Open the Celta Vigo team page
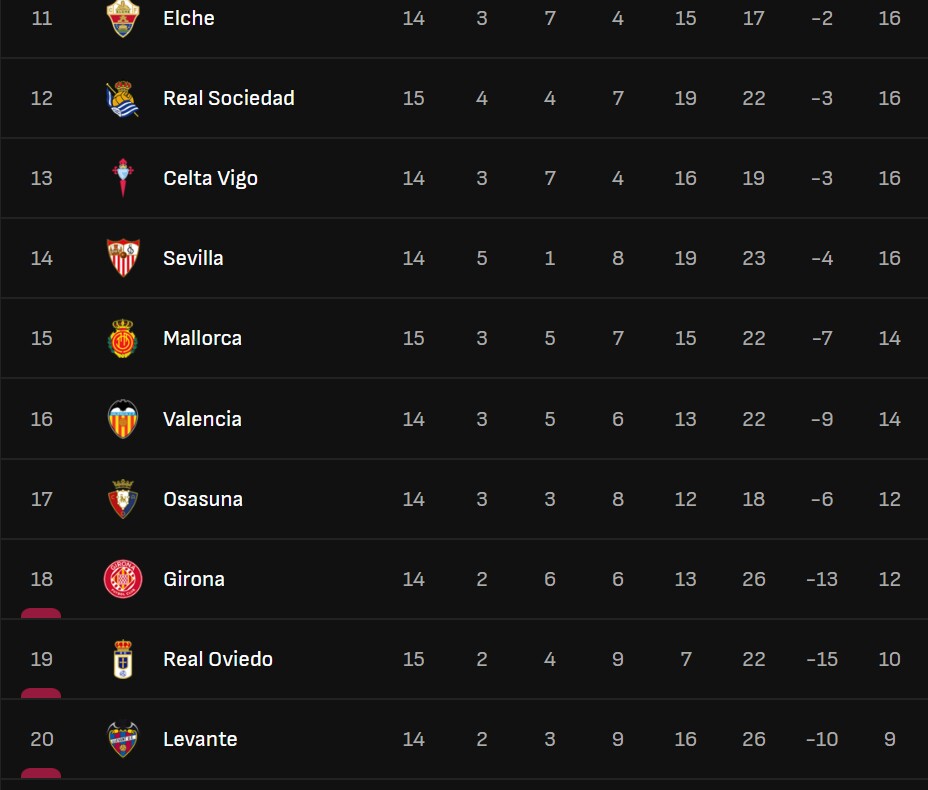 (x=210, y=178)
